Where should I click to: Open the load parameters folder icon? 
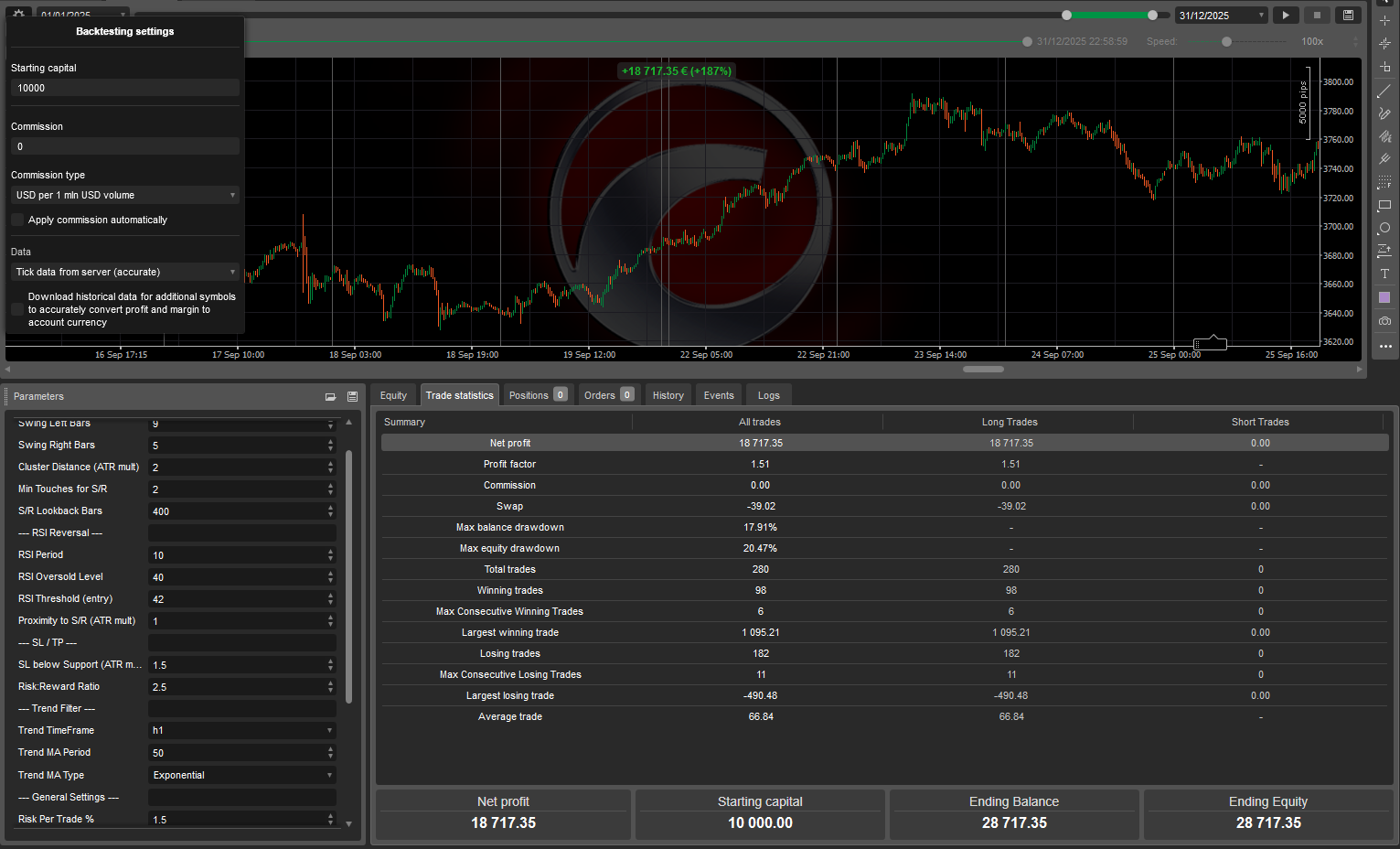click(330, 397)
